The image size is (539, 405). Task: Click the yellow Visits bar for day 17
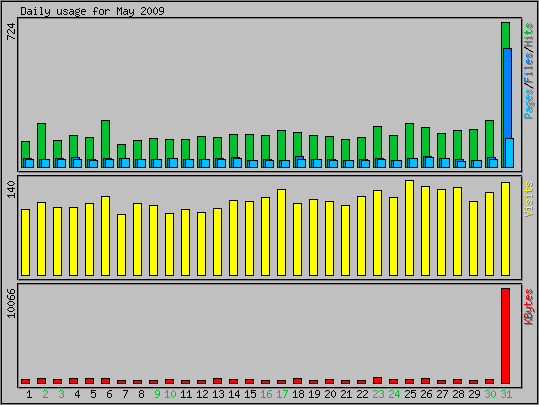[282, 232]
